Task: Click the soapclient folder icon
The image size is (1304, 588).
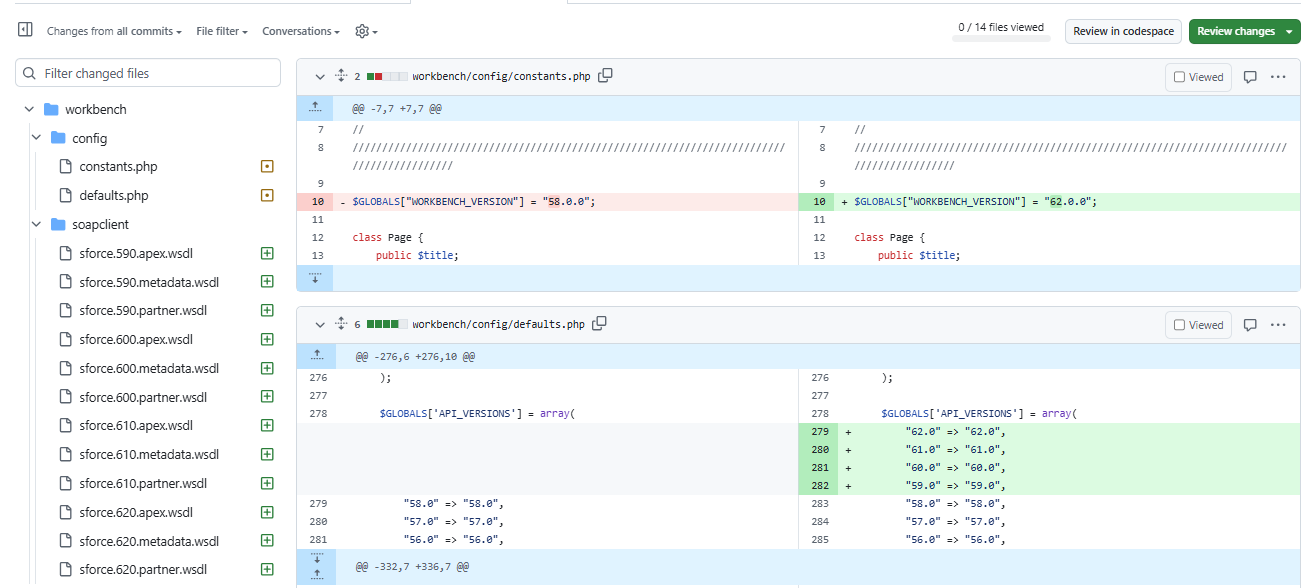Action: 58,224
